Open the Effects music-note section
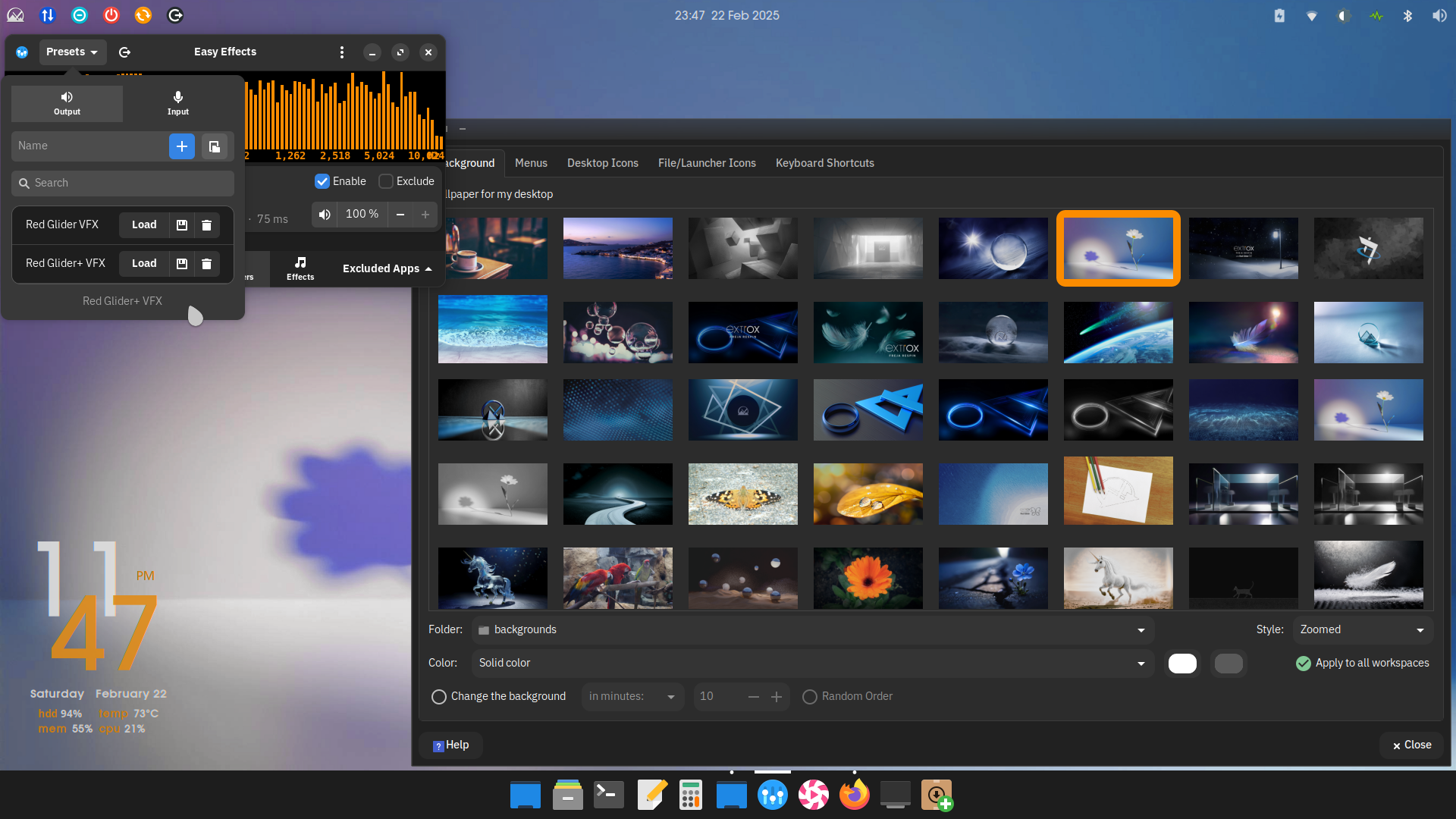The image size is (1456, 819). [300, 268]
